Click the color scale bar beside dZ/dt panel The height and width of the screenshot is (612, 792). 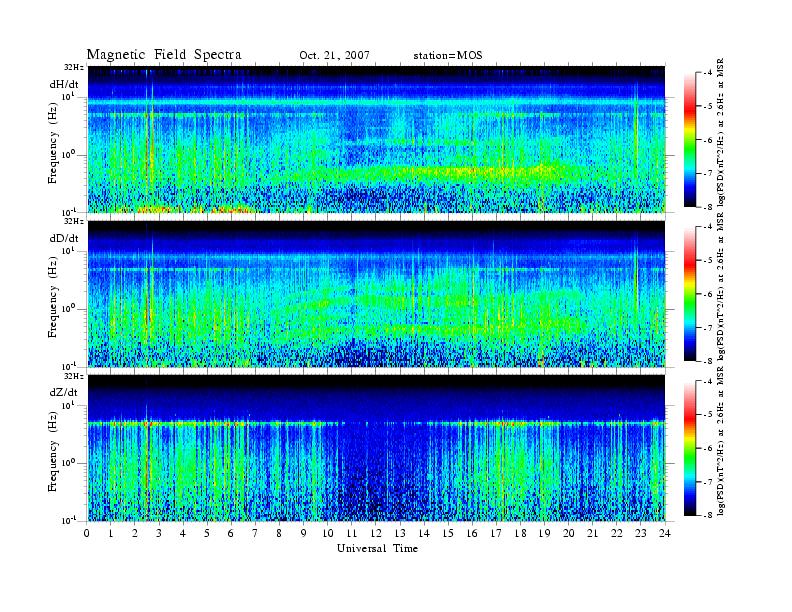tap(689, 448)
